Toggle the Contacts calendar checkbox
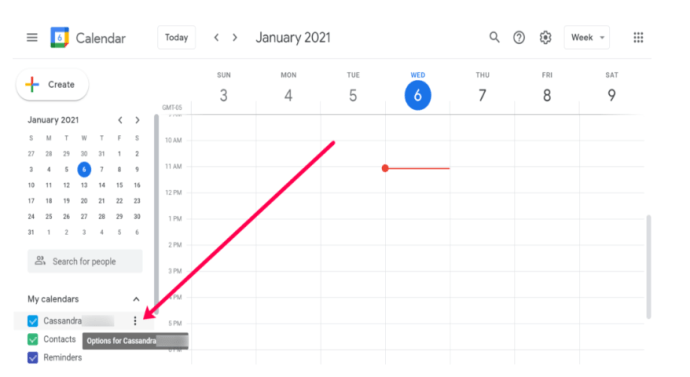Screen dimensions: 690x377 click(33, 339)
